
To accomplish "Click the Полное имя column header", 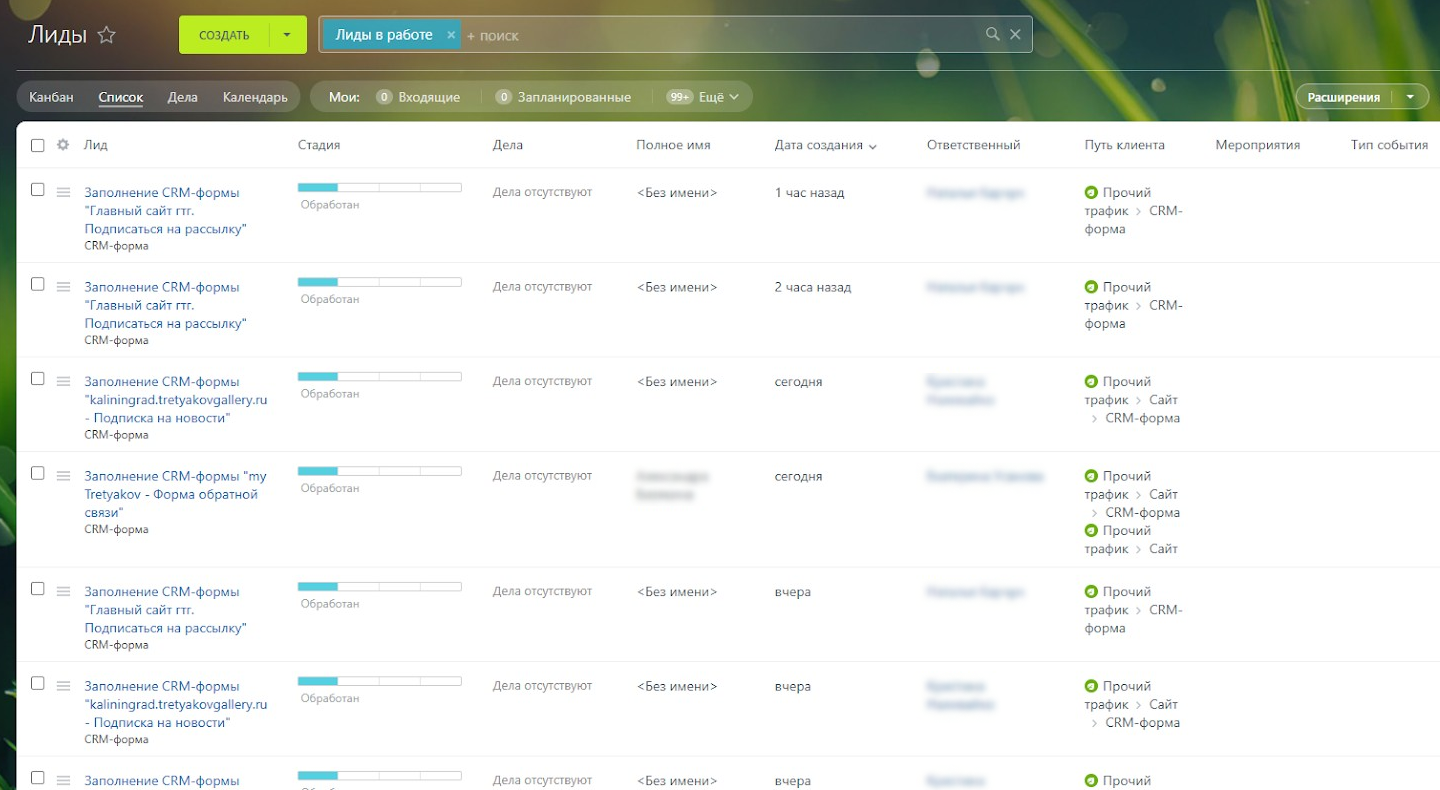I will pyautogui.click(x=673, y=145).
